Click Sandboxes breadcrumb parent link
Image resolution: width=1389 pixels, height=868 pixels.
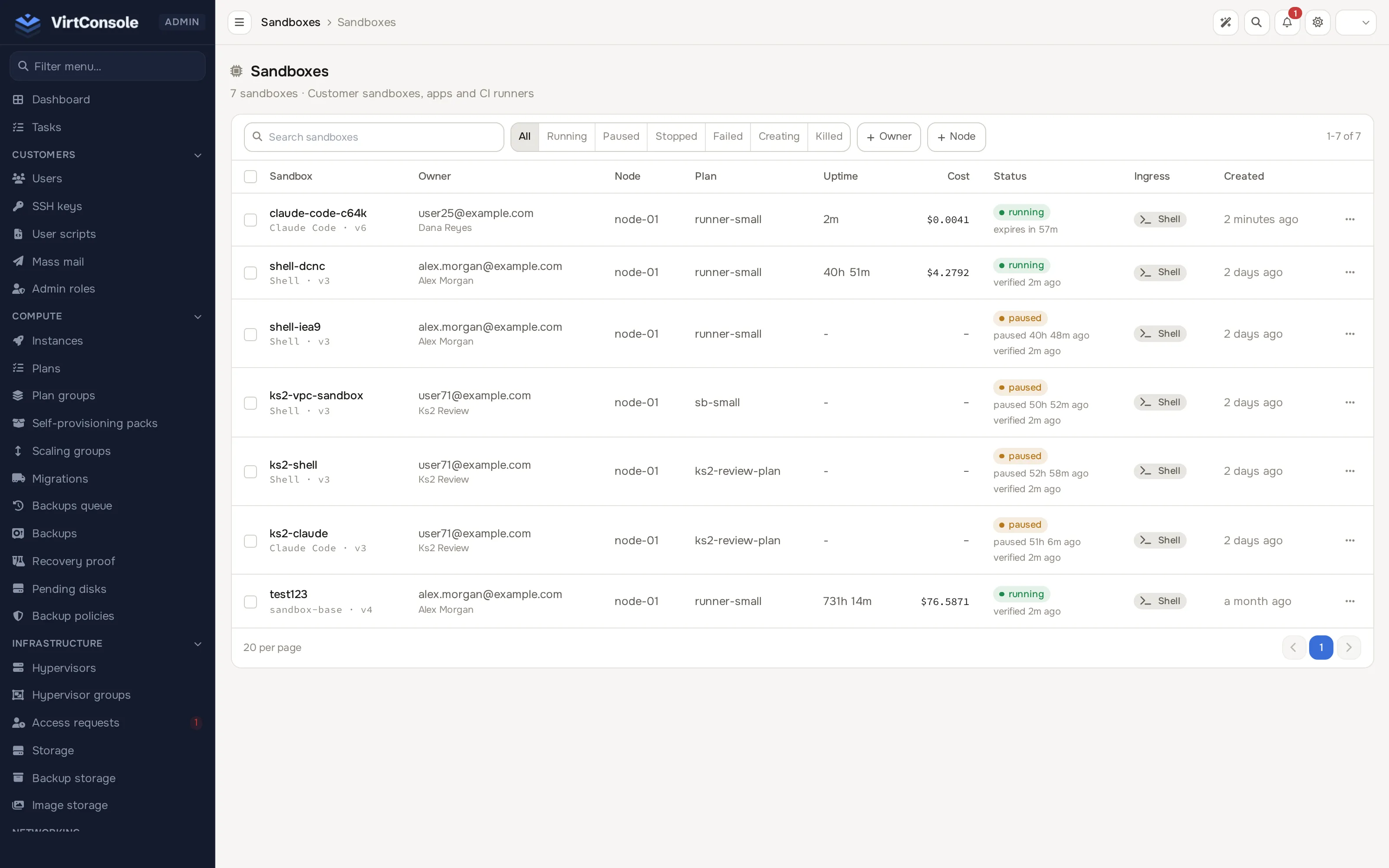tap(290, 23)
